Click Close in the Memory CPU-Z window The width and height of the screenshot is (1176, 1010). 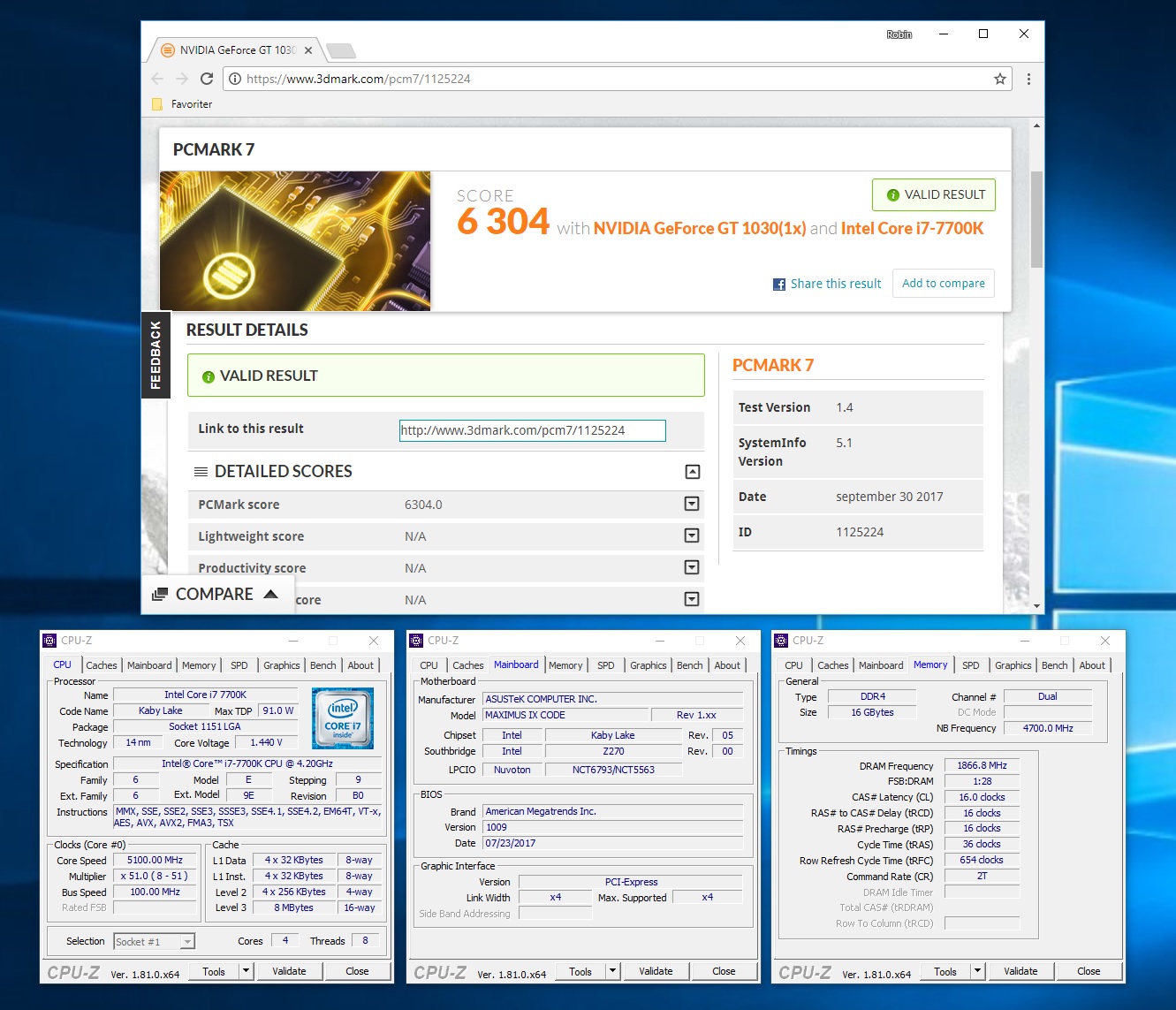(x=1089, y=971)
